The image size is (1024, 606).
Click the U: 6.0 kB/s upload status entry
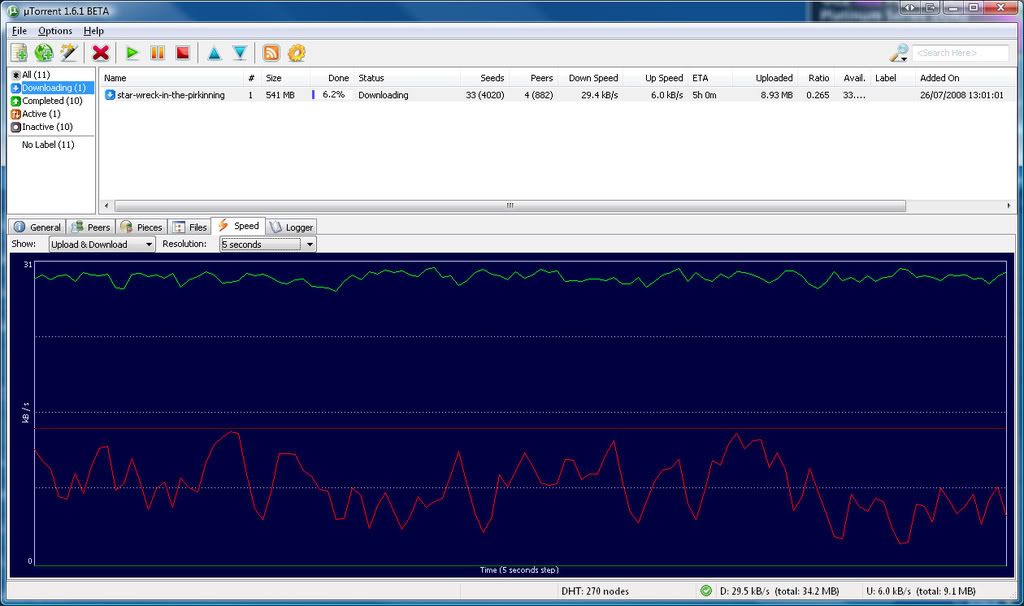(921, 591)
